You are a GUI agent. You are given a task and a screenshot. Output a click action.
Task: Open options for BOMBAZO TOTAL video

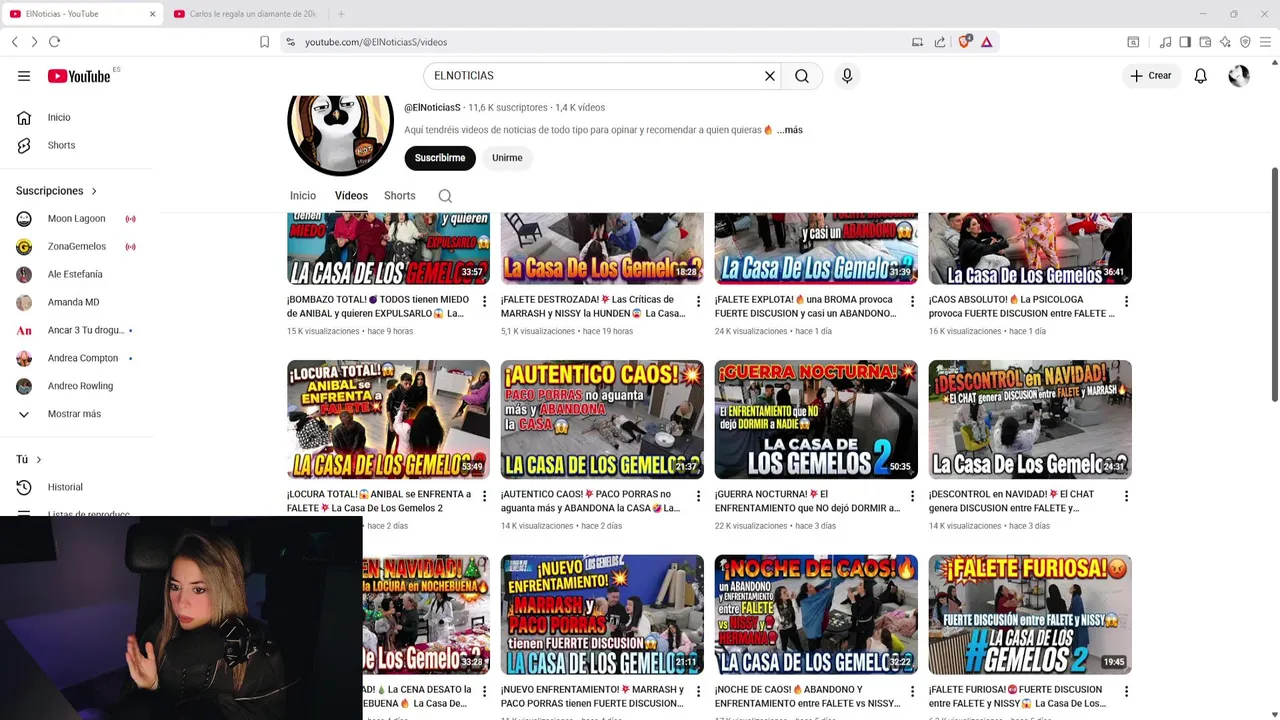point(484,301)
